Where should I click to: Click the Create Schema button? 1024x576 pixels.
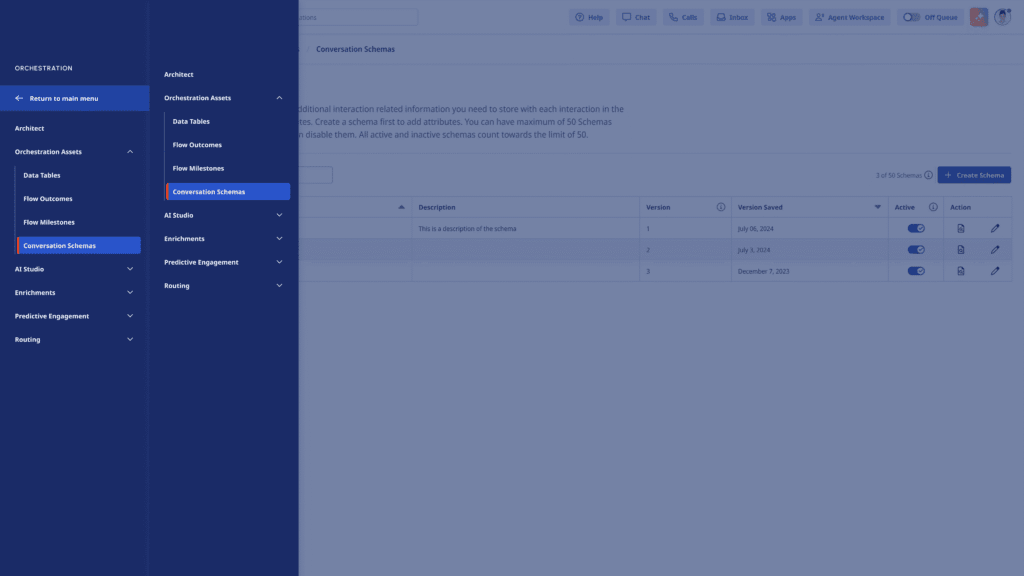[x=973, y=175]
